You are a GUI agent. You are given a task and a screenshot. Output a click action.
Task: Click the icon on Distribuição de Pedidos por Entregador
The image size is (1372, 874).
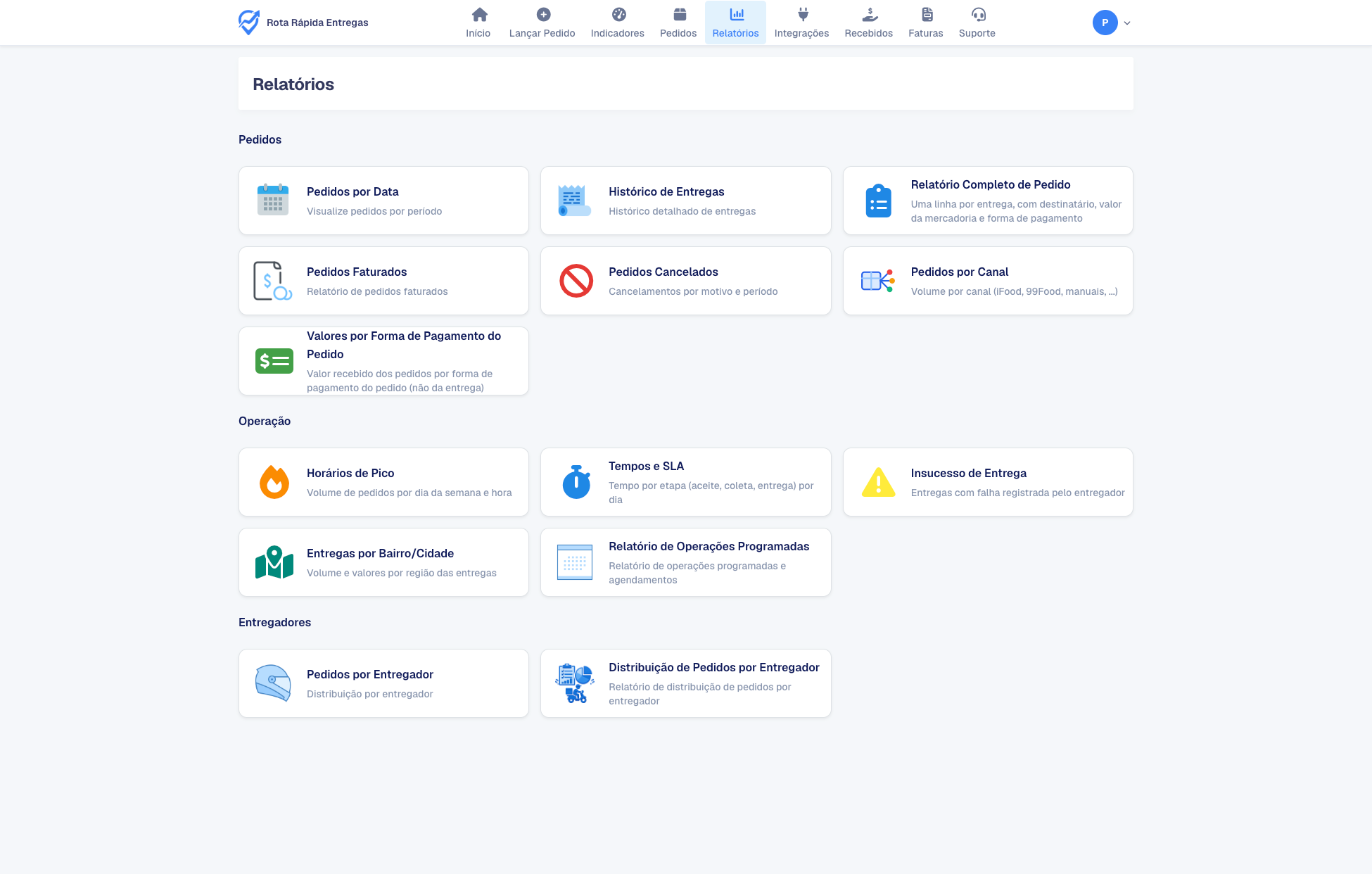pyautogui.click(x=575, y=683)
